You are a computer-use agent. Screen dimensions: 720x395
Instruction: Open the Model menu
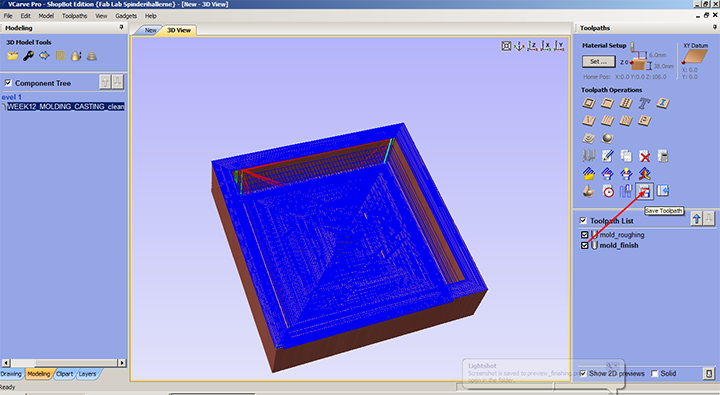tap(46, 16)
